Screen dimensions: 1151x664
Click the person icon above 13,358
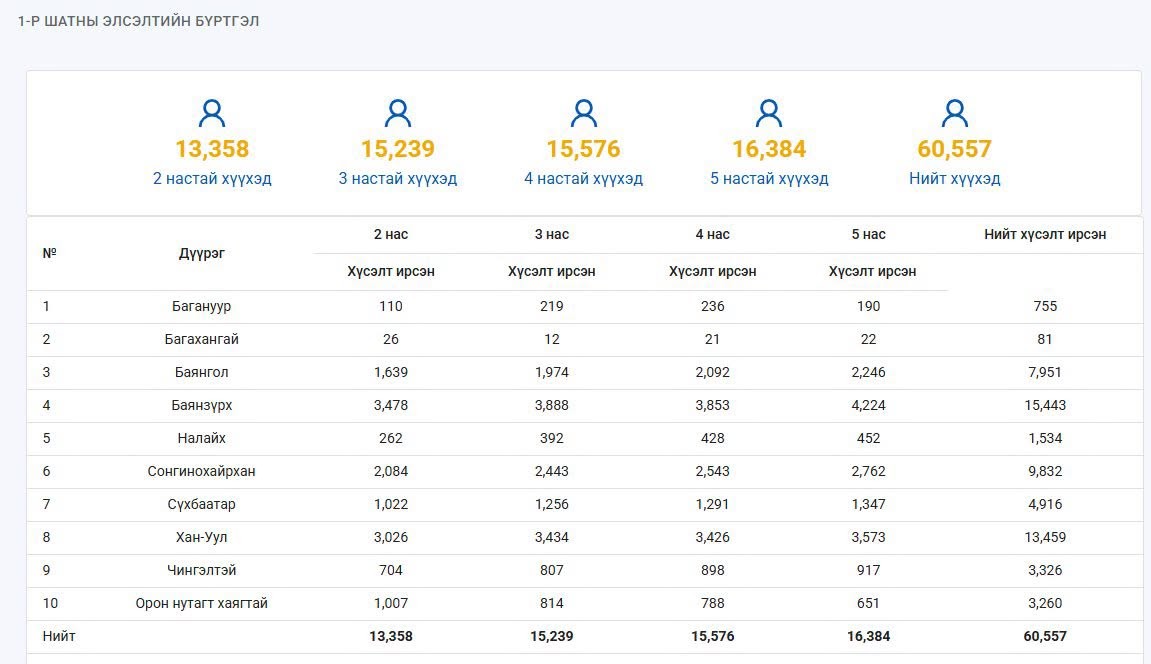212,114
